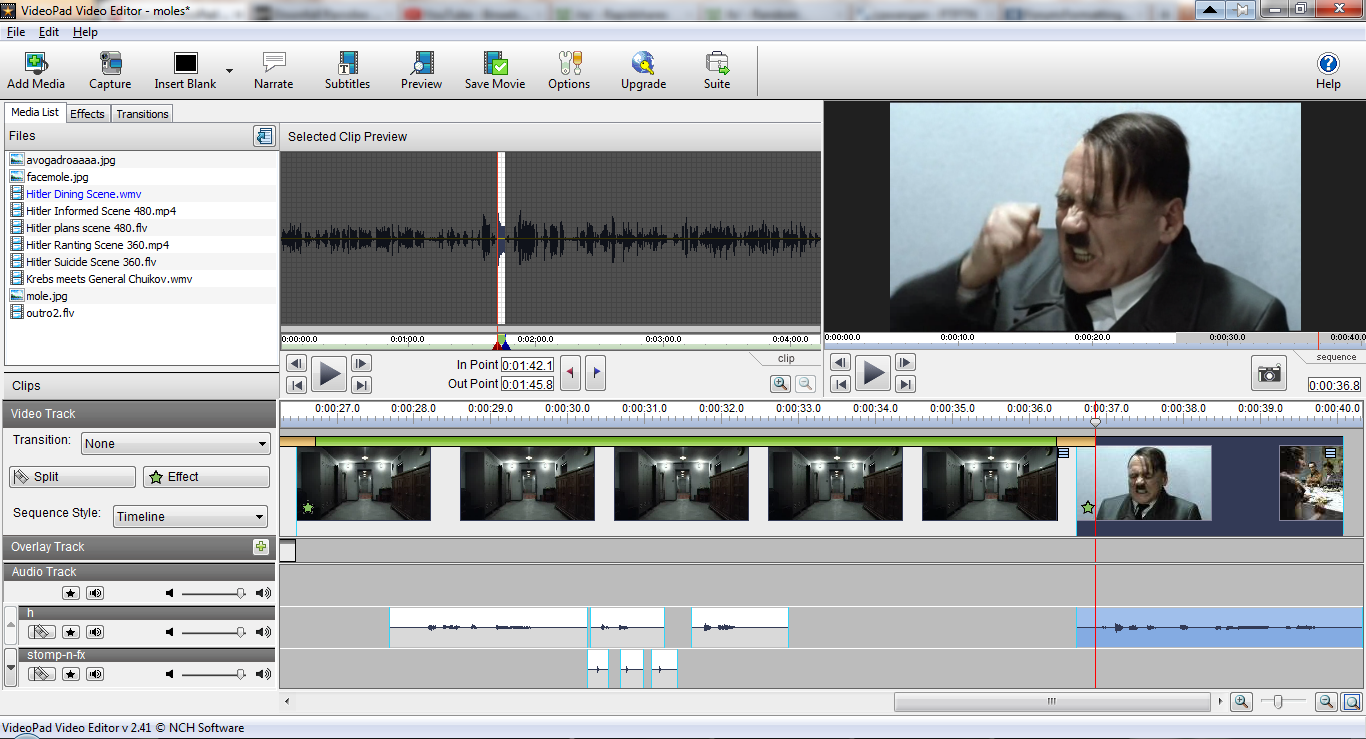The width and height of the screenshot is (1366, 739).
Task: Take a snapshot with the camera icon
Action: pos(1269,373)
